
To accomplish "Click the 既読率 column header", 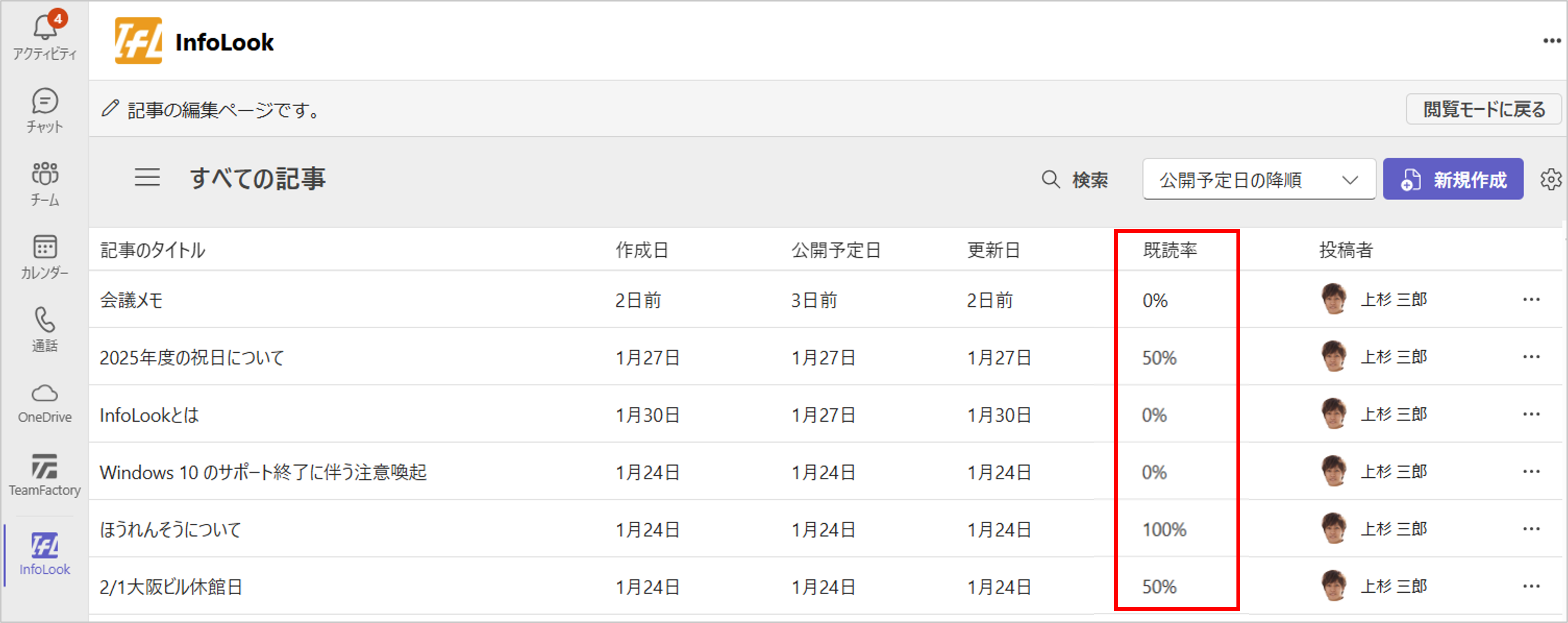I will (1170, 250).
